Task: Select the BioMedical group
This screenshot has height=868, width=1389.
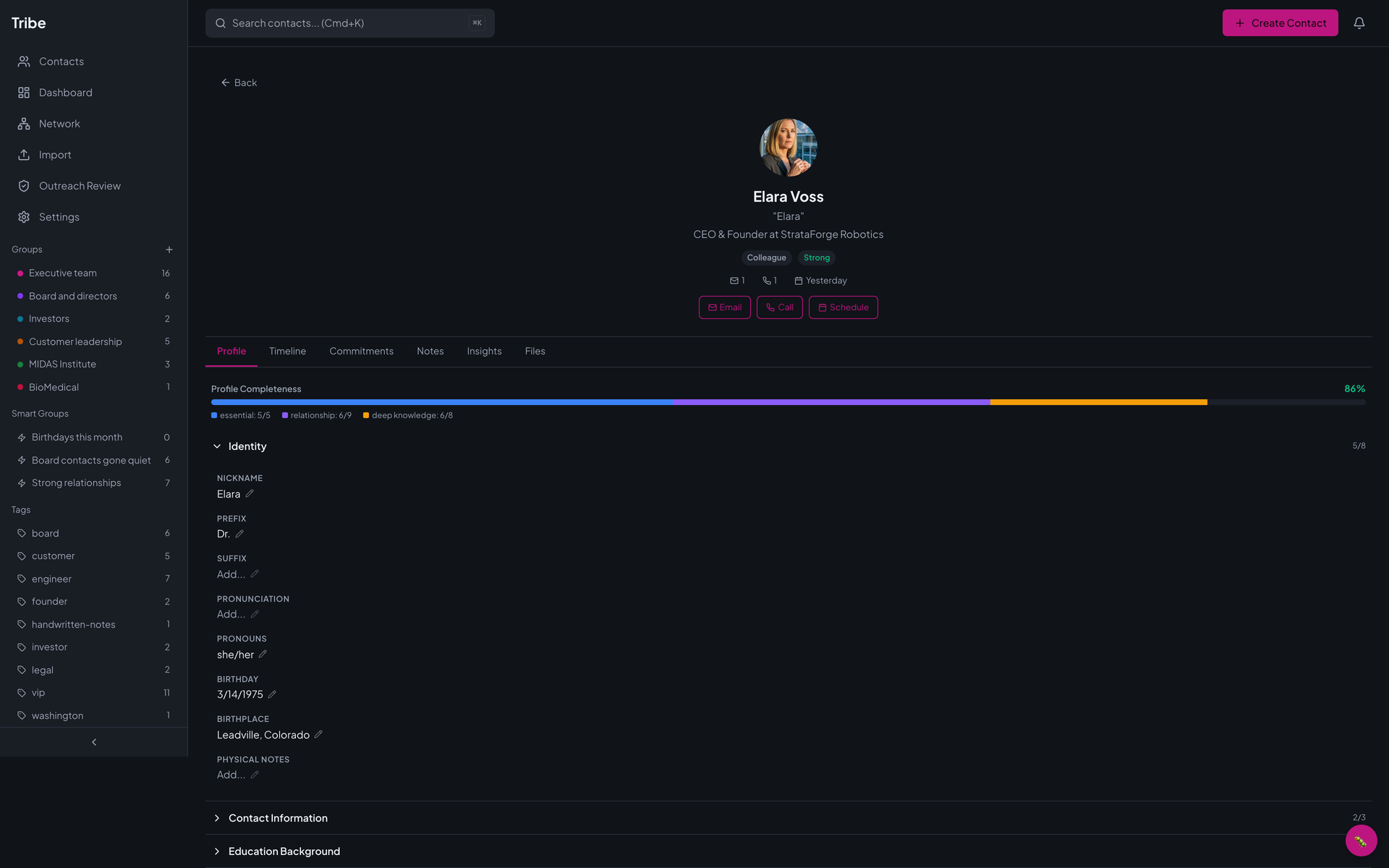Action: tap(94, 388)
